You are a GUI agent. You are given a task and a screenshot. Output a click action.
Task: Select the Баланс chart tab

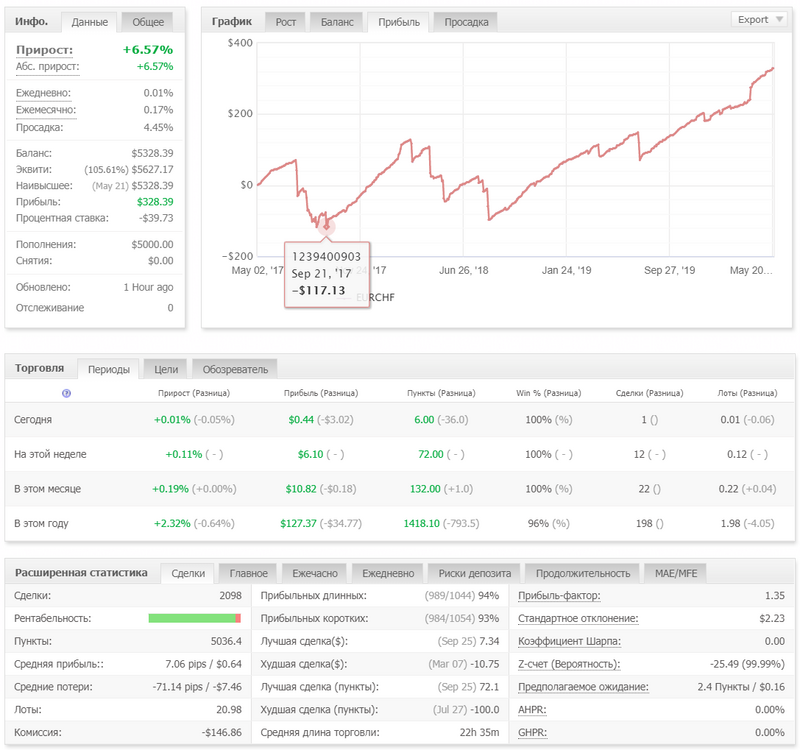pyautogui.click(x=337, y=22)
